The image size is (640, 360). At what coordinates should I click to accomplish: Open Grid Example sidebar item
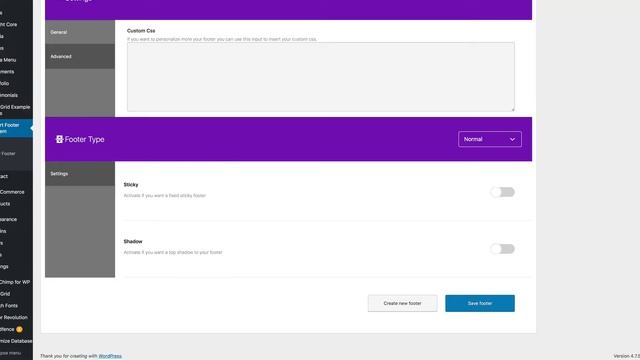click(16, 110)
